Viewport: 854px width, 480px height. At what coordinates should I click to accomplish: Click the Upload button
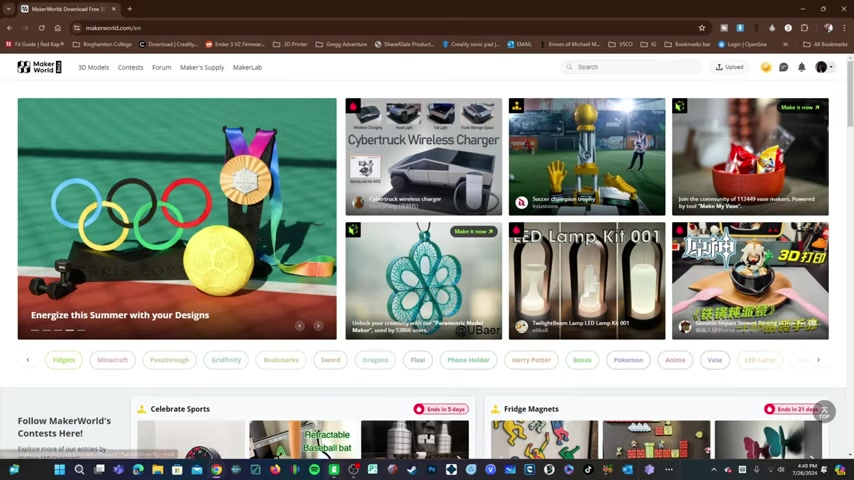[x=729, y=67]
